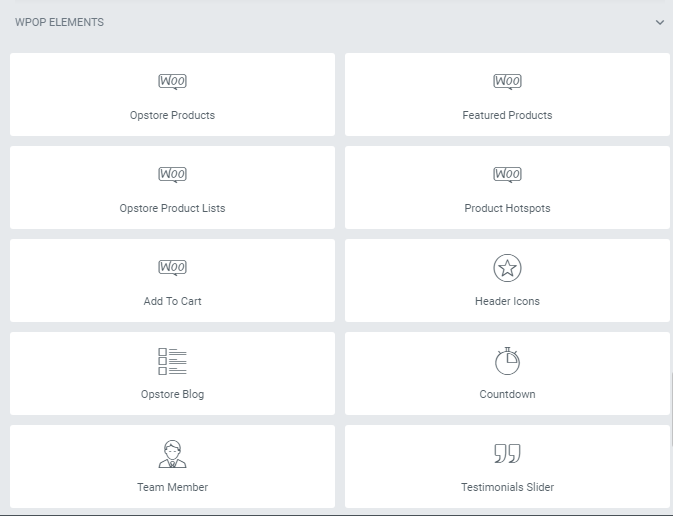Viewport: 673px width, 516px height.
Task: Click the Featured Products label text
Action: 507,115
